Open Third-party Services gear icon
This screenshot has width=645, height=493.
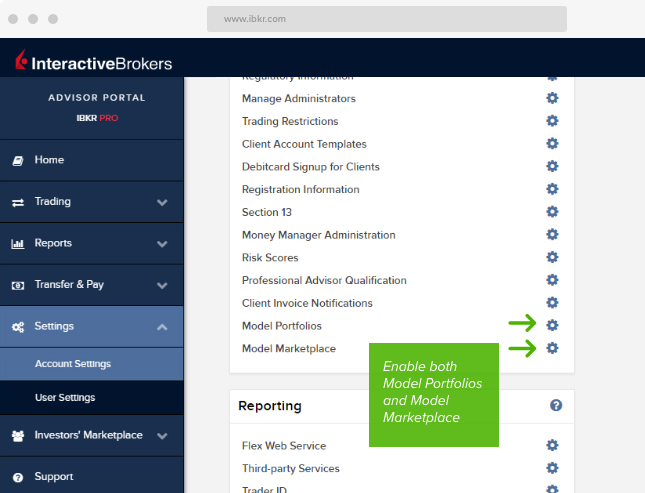pyautogui.click(x=552, y=468)
